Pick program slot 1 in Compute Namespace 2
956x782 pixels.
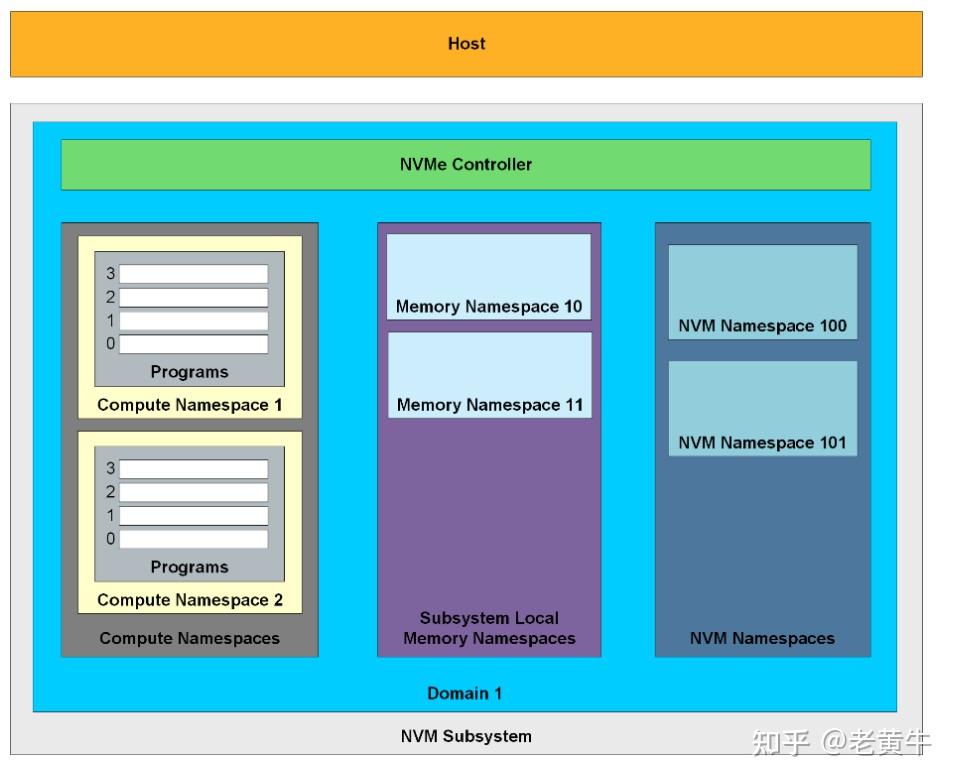[x=194, y=516]
